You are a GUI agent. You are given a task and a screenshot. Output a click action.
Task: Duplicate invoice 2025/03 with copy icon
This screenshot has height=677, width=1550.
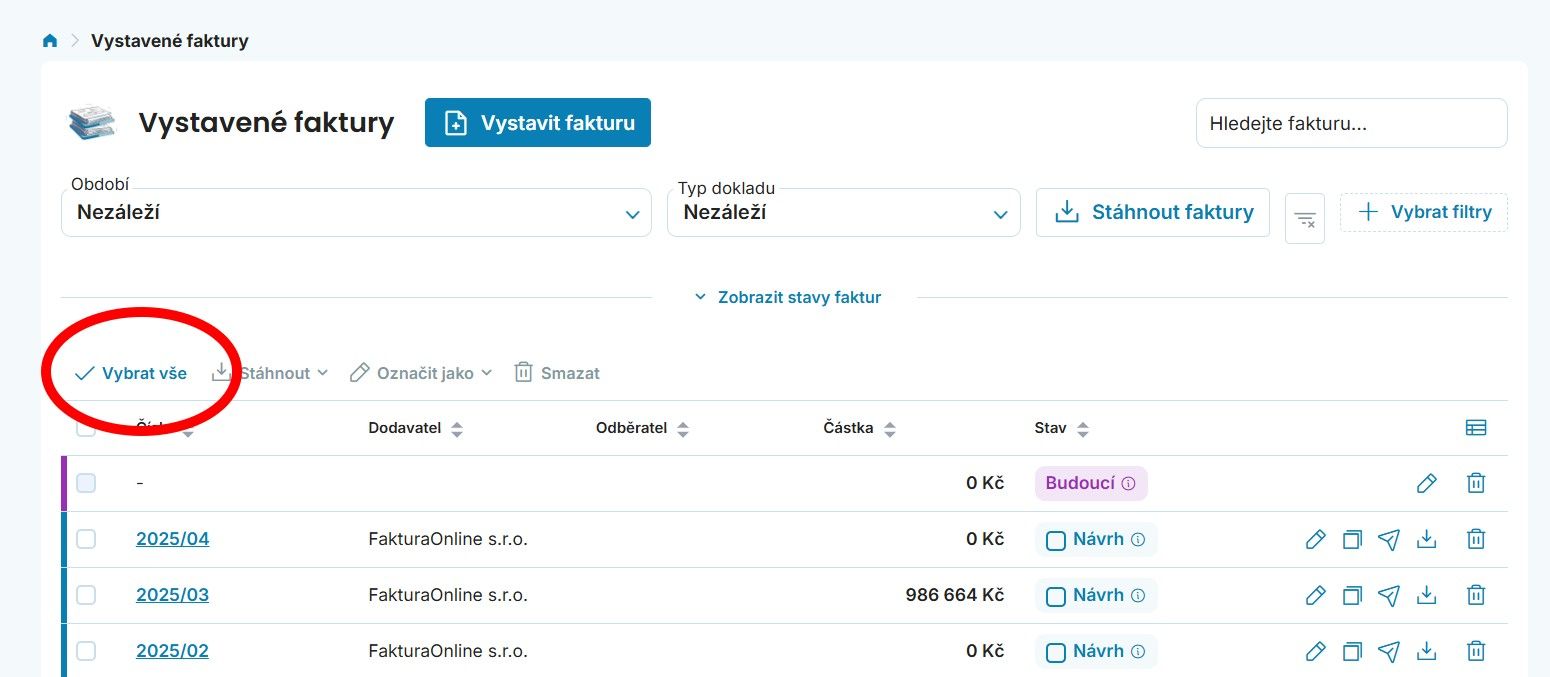[x=1352, y=595]
